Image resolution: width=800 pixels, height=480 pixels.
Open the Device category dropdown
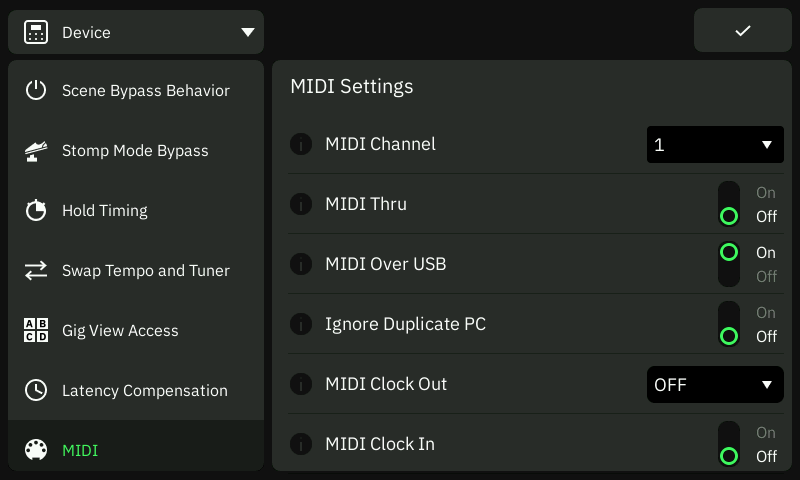136,32
